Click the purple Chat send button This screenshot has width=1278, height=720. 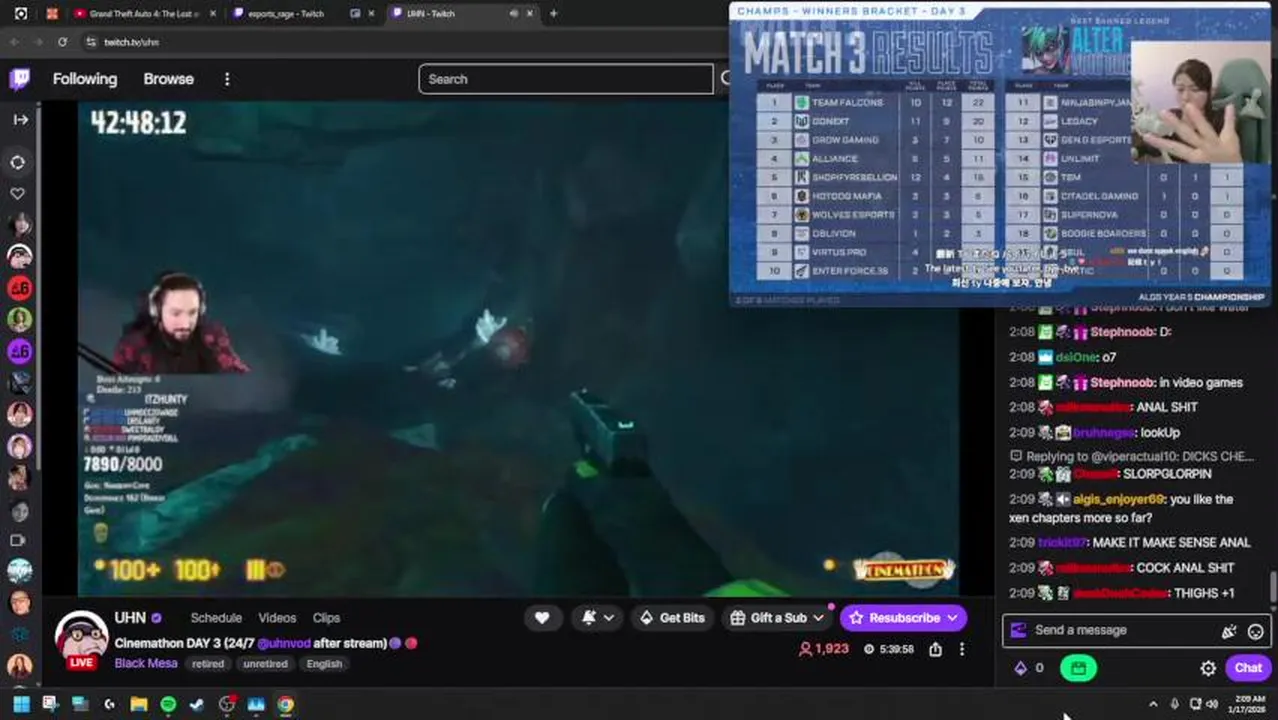1248,668
